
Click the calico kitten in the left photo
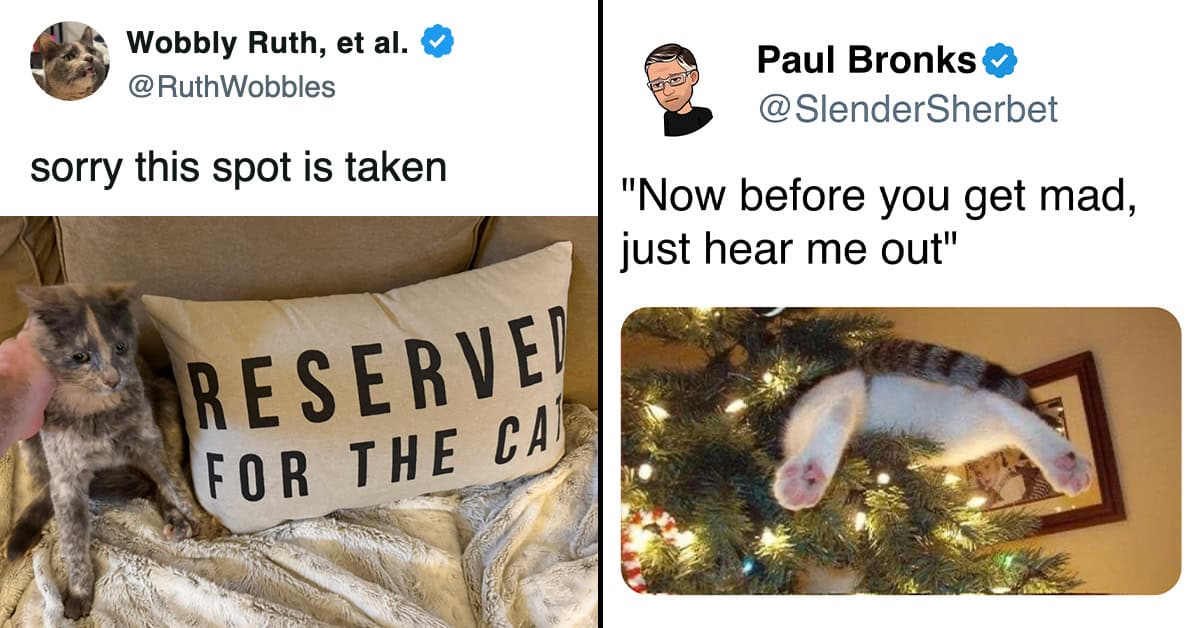point(95,430)
